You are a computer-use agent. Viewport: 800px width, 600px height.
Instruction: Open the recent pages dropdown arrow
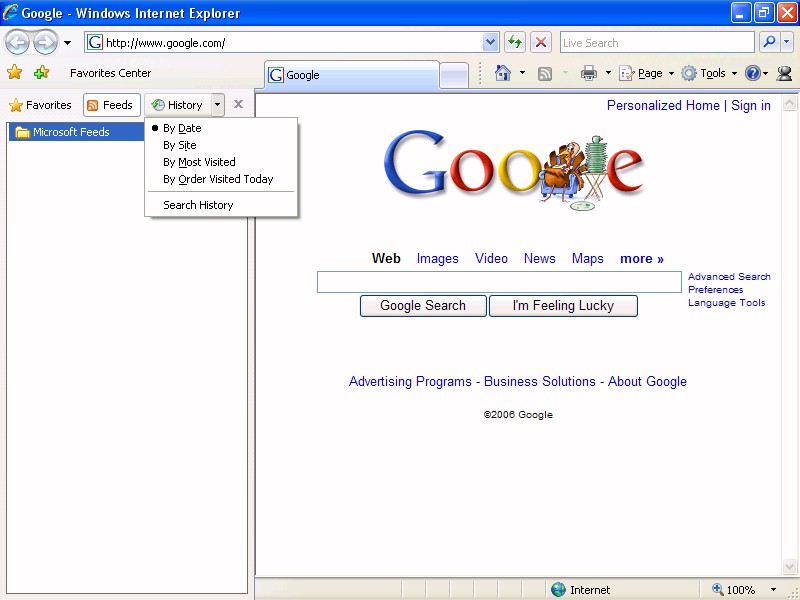[x=67, y=43]
